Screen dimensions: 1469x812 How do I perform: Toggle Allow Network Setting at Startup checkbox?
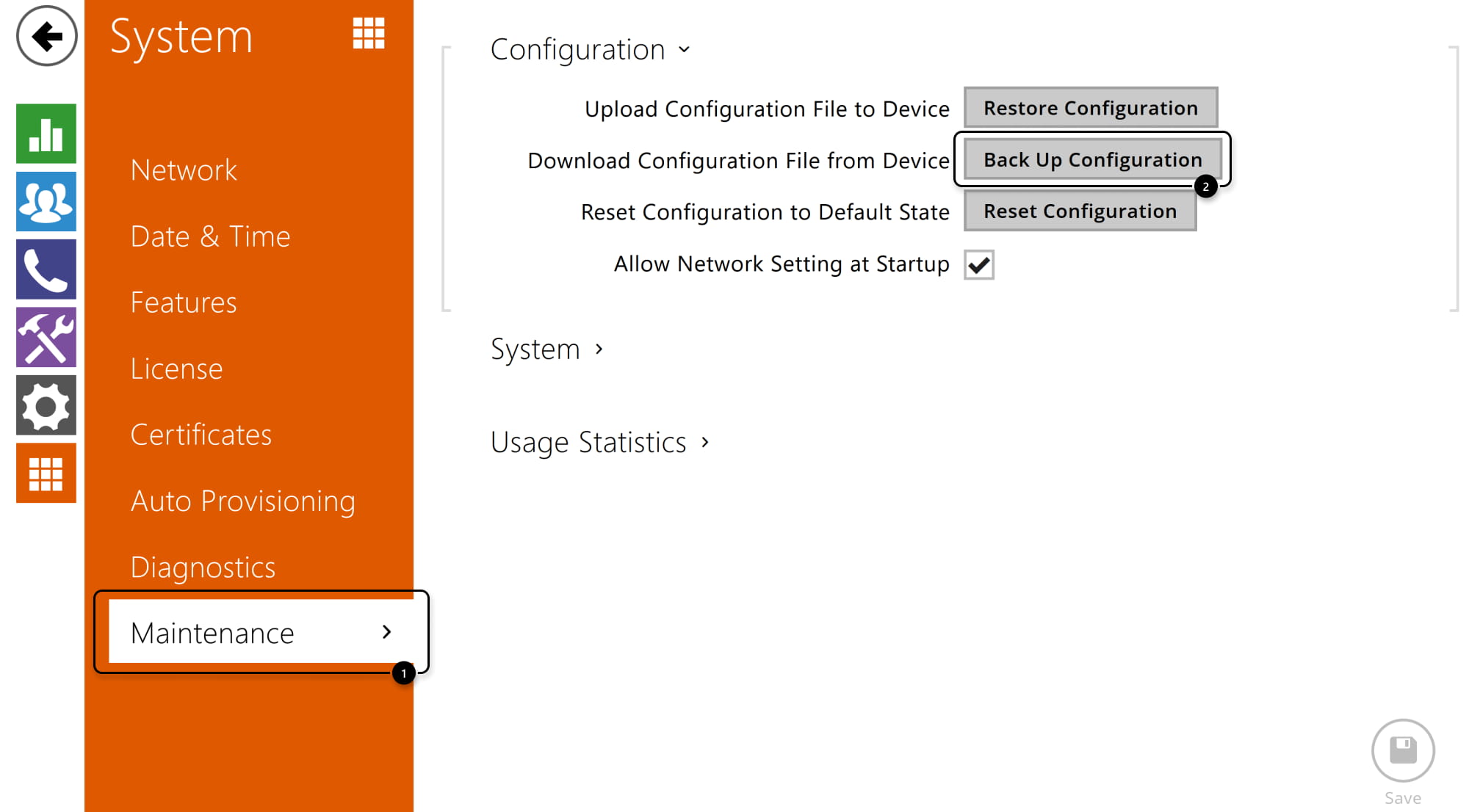point(979,265)
